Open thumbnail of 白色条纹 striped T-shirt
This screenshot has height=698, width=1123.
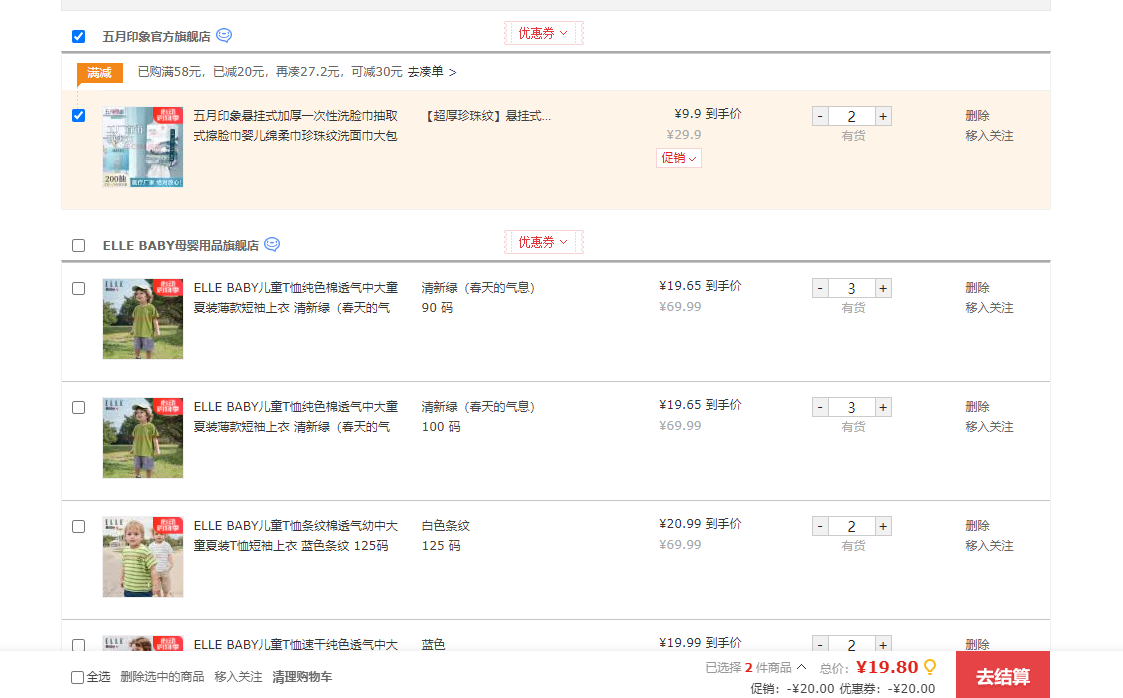[143, 556]
